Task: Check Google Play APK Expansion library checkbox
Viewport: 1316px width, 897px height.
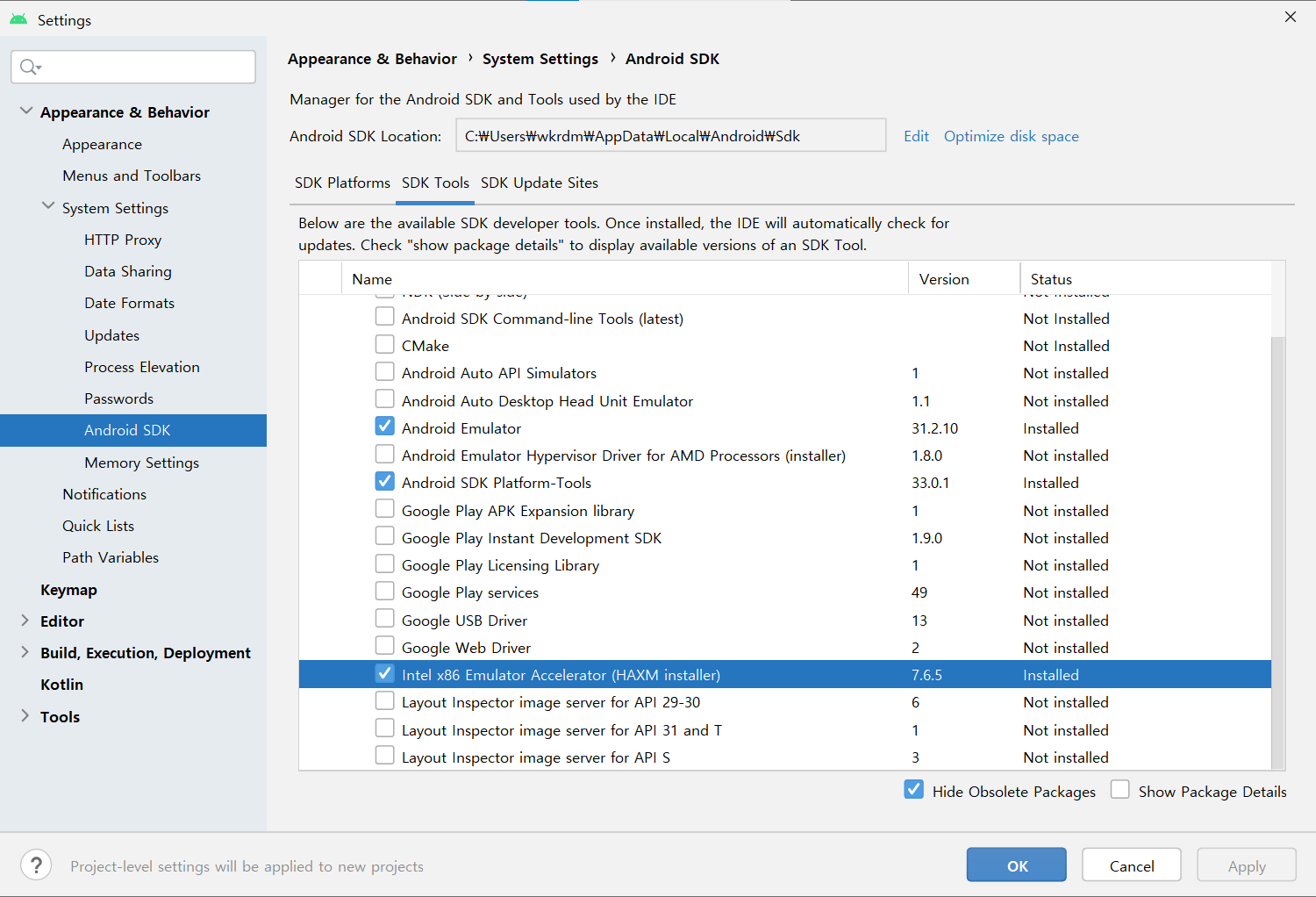Action: pyautogui.click(x=384, y=509)
